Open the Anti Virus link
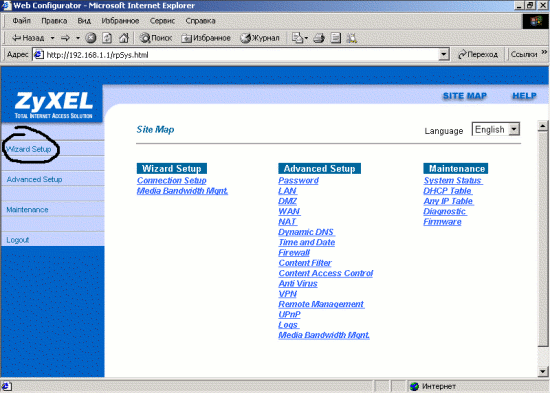Viewport: 550px width, 393px height. (x=298, y=284)
